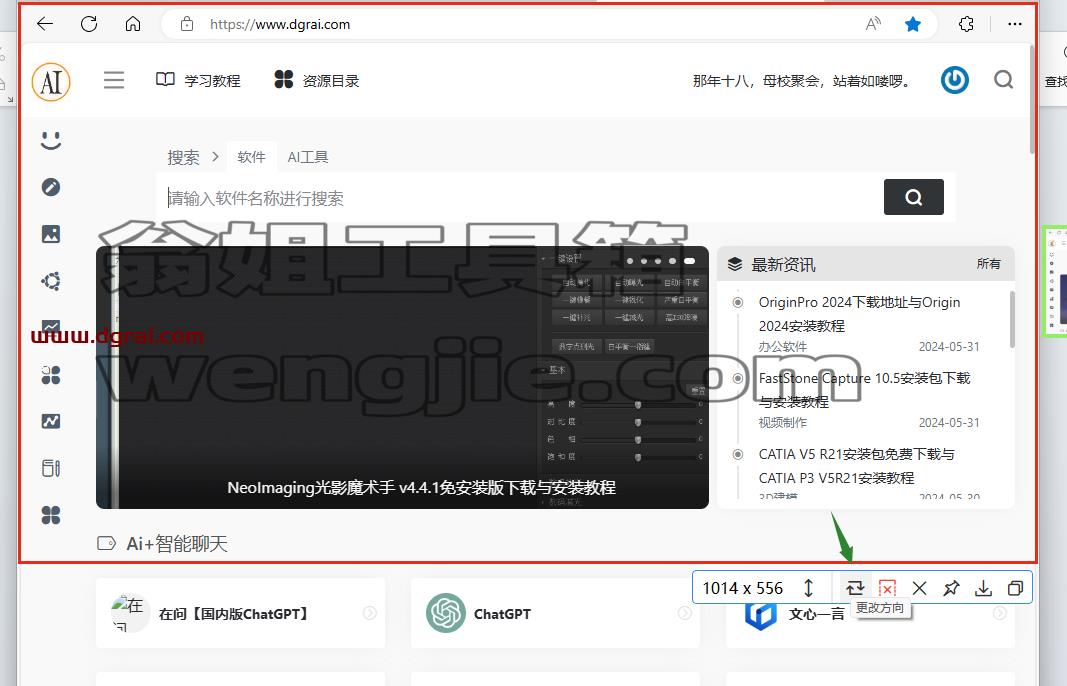Open the 视频制作 category tag

click(x=783, y=423)
